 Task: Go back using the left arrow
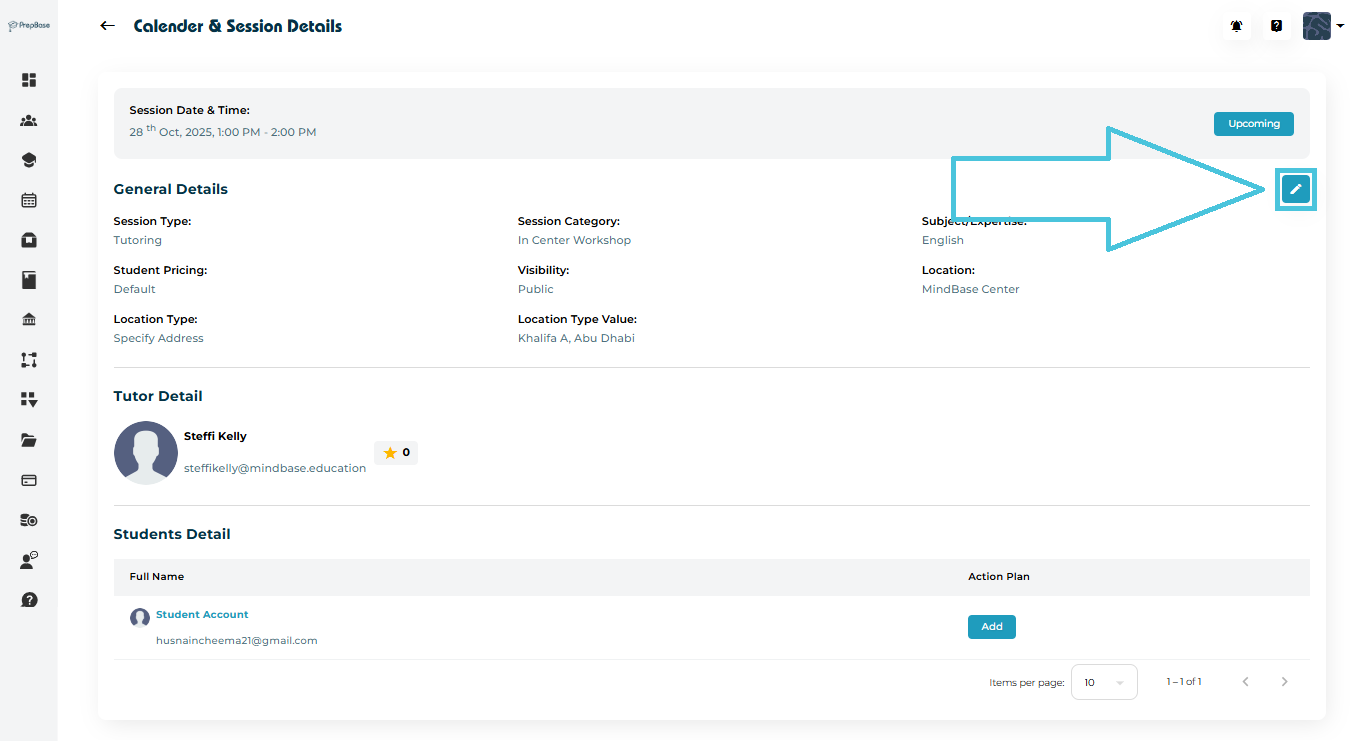108,26
